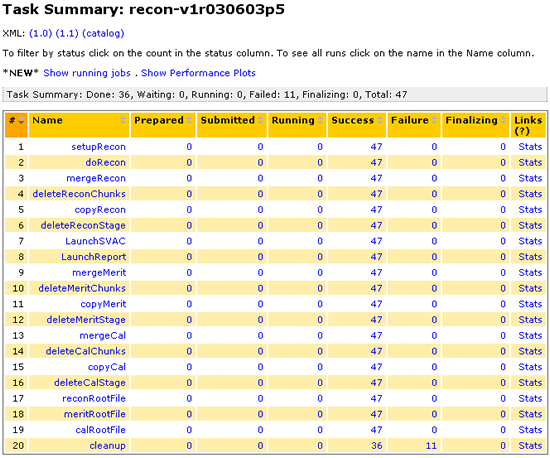Click the Submitted column sort icon

click(261, 120)
